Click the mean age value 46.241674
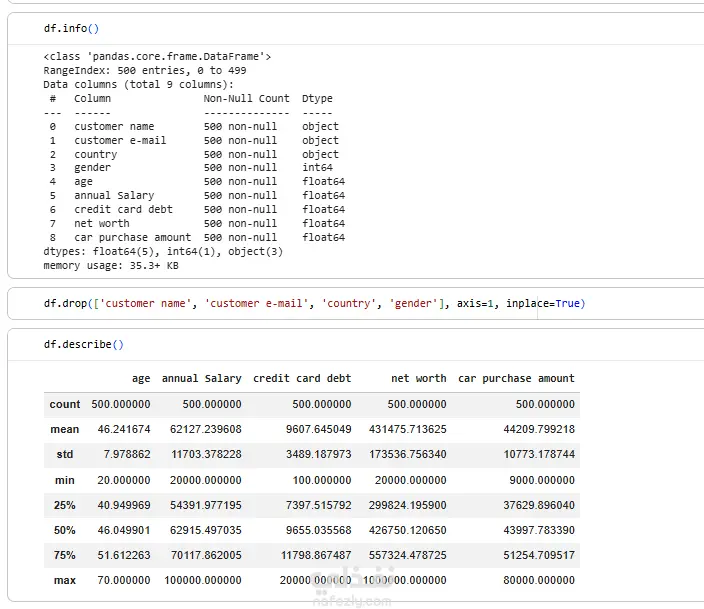 [124, 429]
